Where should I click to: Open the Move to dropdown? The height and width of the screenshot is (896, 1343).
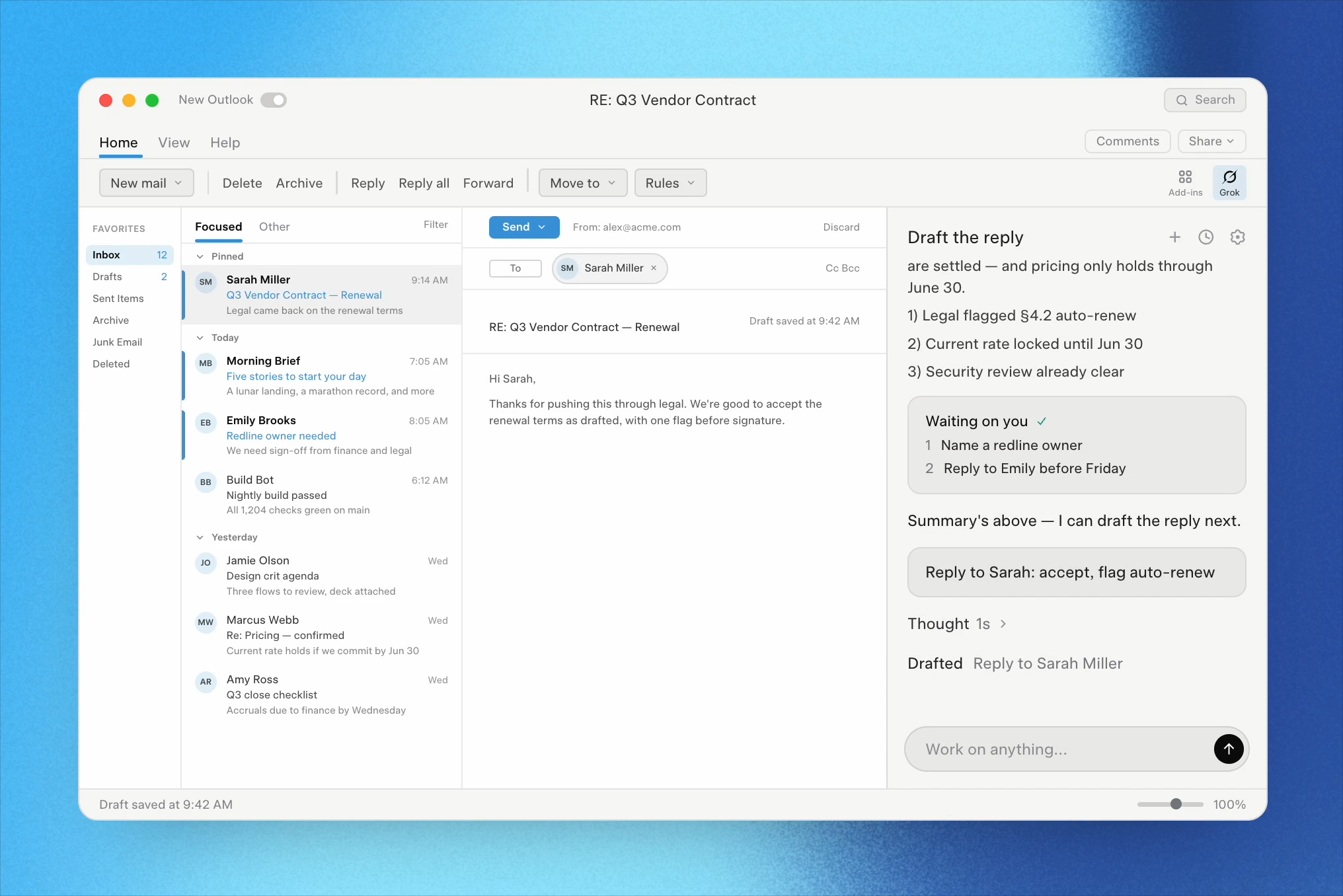click(x=583, y=183)
